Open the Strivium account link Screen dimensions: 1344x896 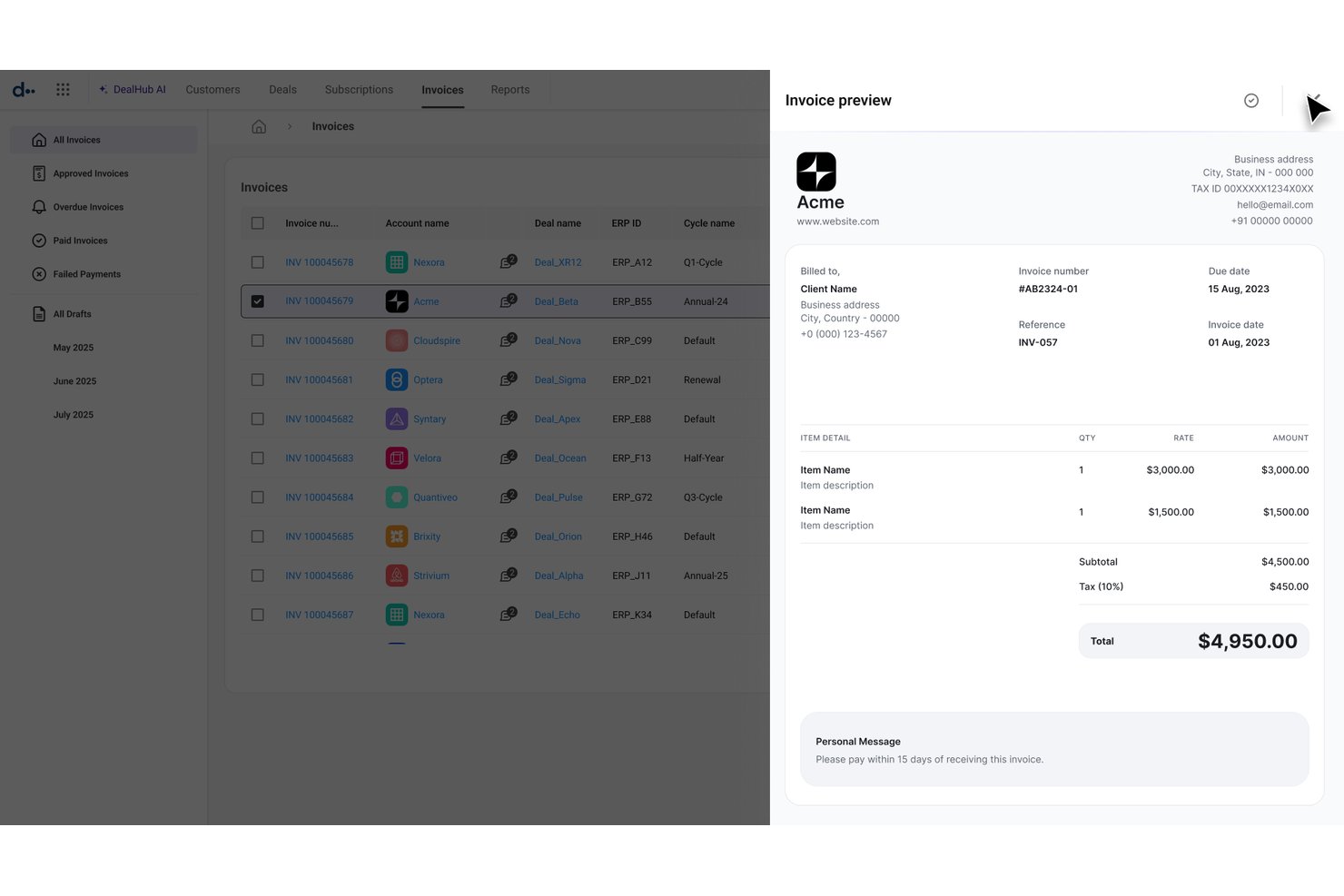click(x=431, y=576)
